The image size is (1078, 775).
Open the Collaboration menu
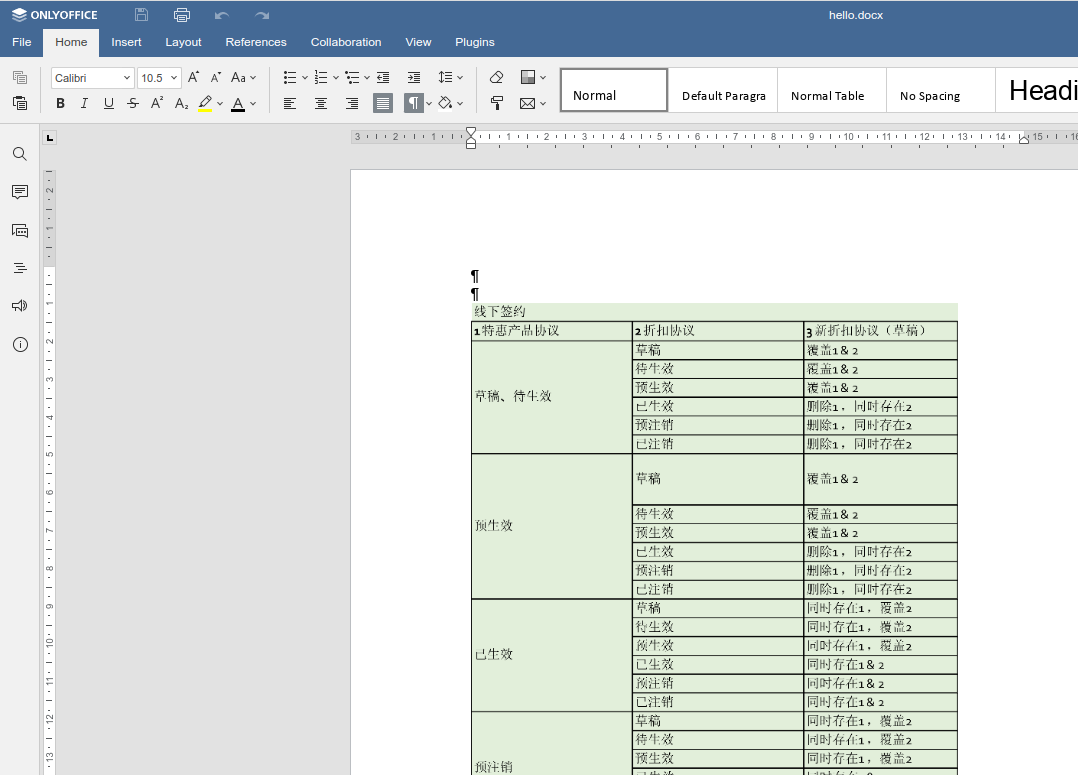click(x=346, y=42)
